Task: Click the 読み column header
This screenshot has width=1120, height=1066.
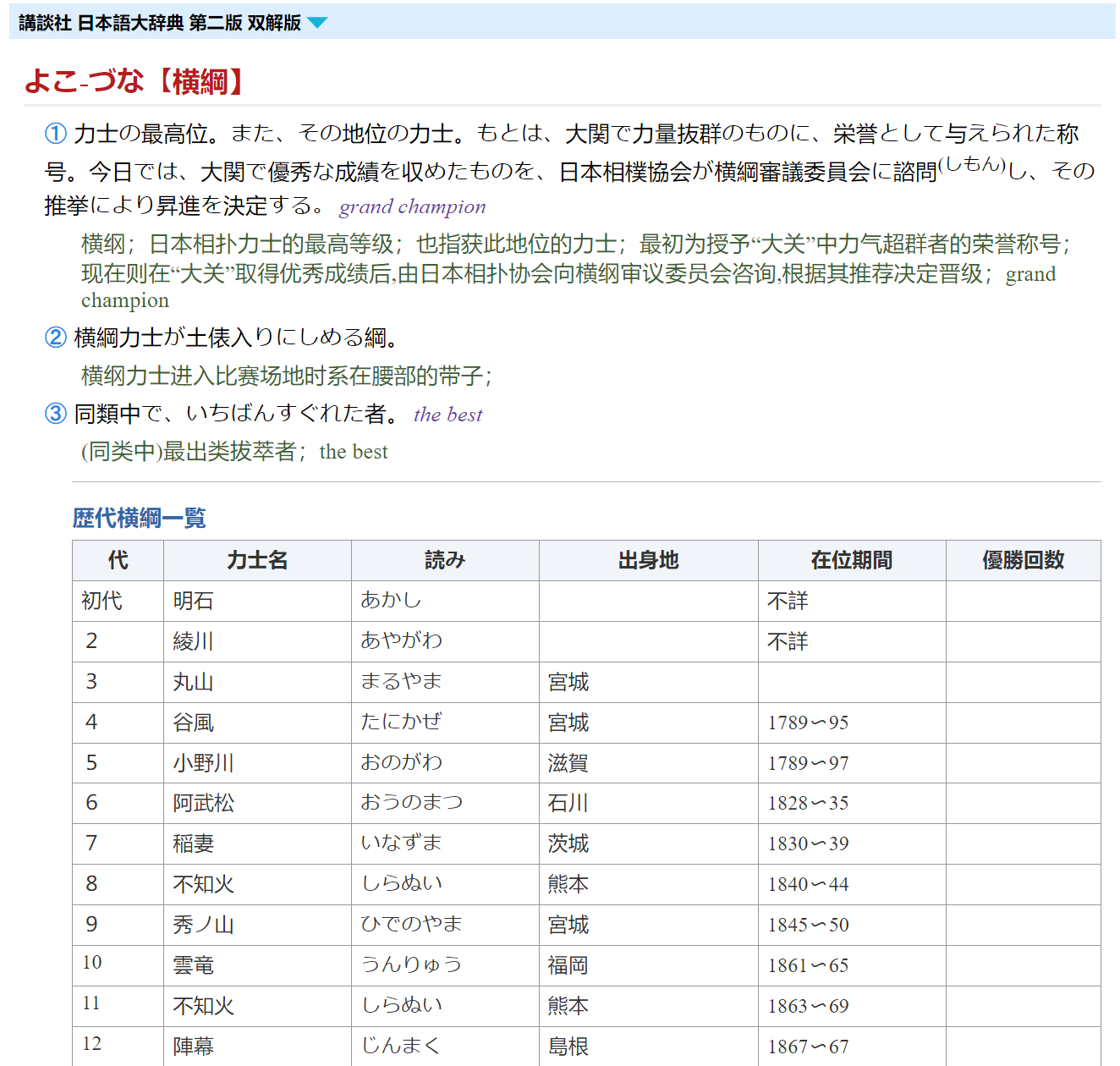Action: pos(445,560)
